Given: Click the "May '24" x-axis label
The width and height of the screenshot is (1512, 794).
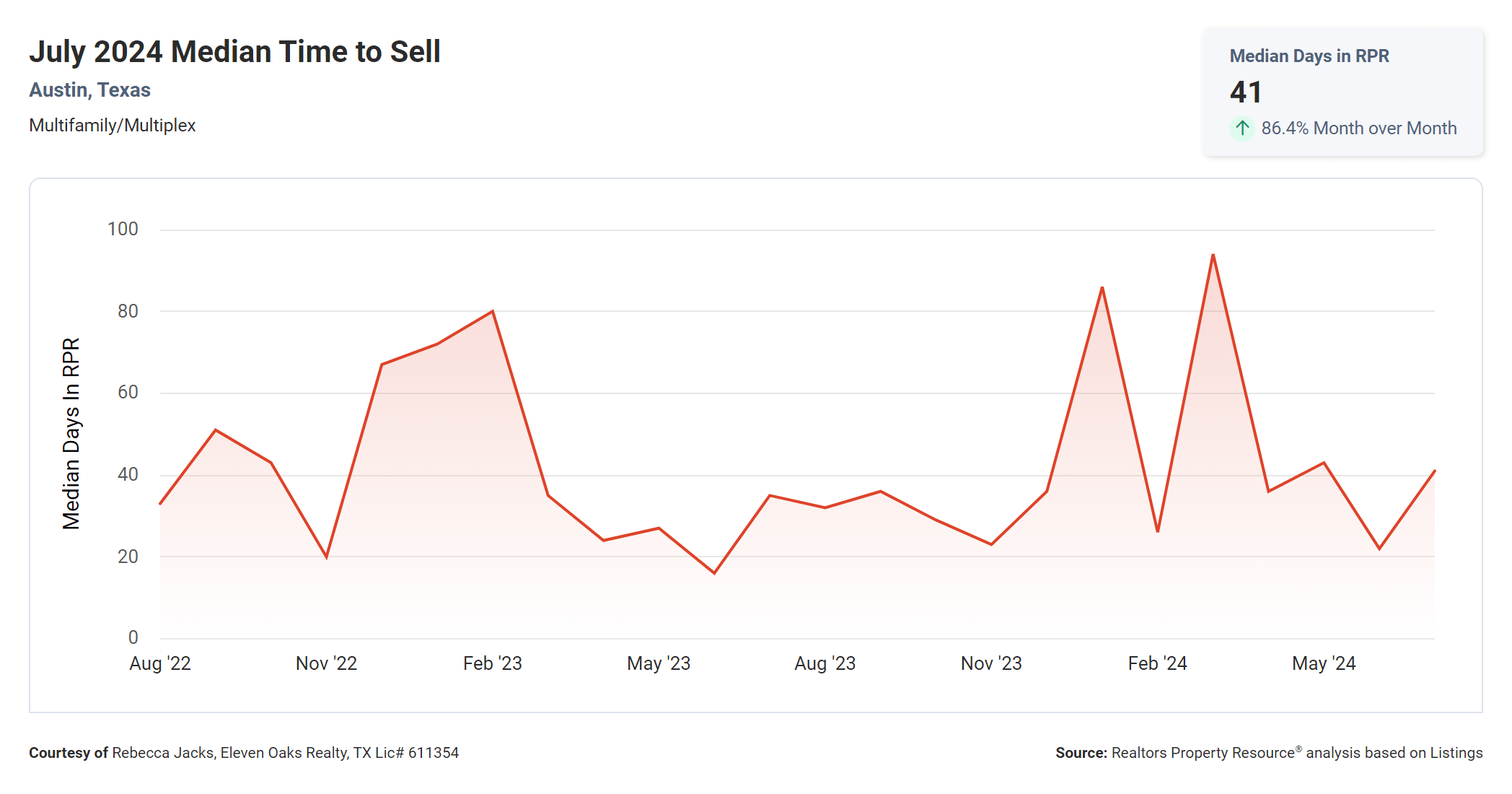Looking at the screenshot, I should click(1324, 663).
